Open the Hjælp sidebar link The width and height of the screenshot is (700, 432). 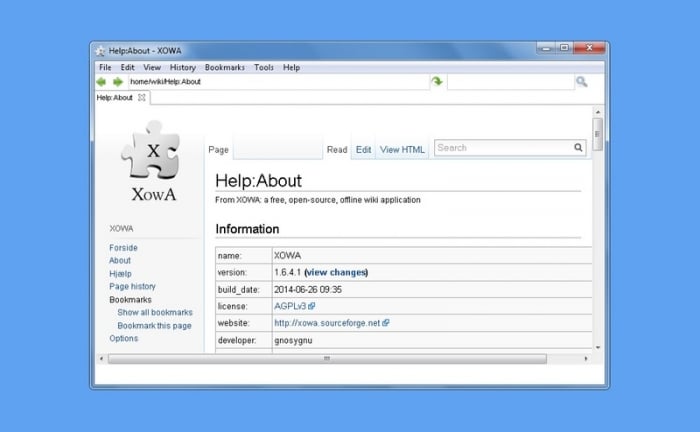(120, 274)
